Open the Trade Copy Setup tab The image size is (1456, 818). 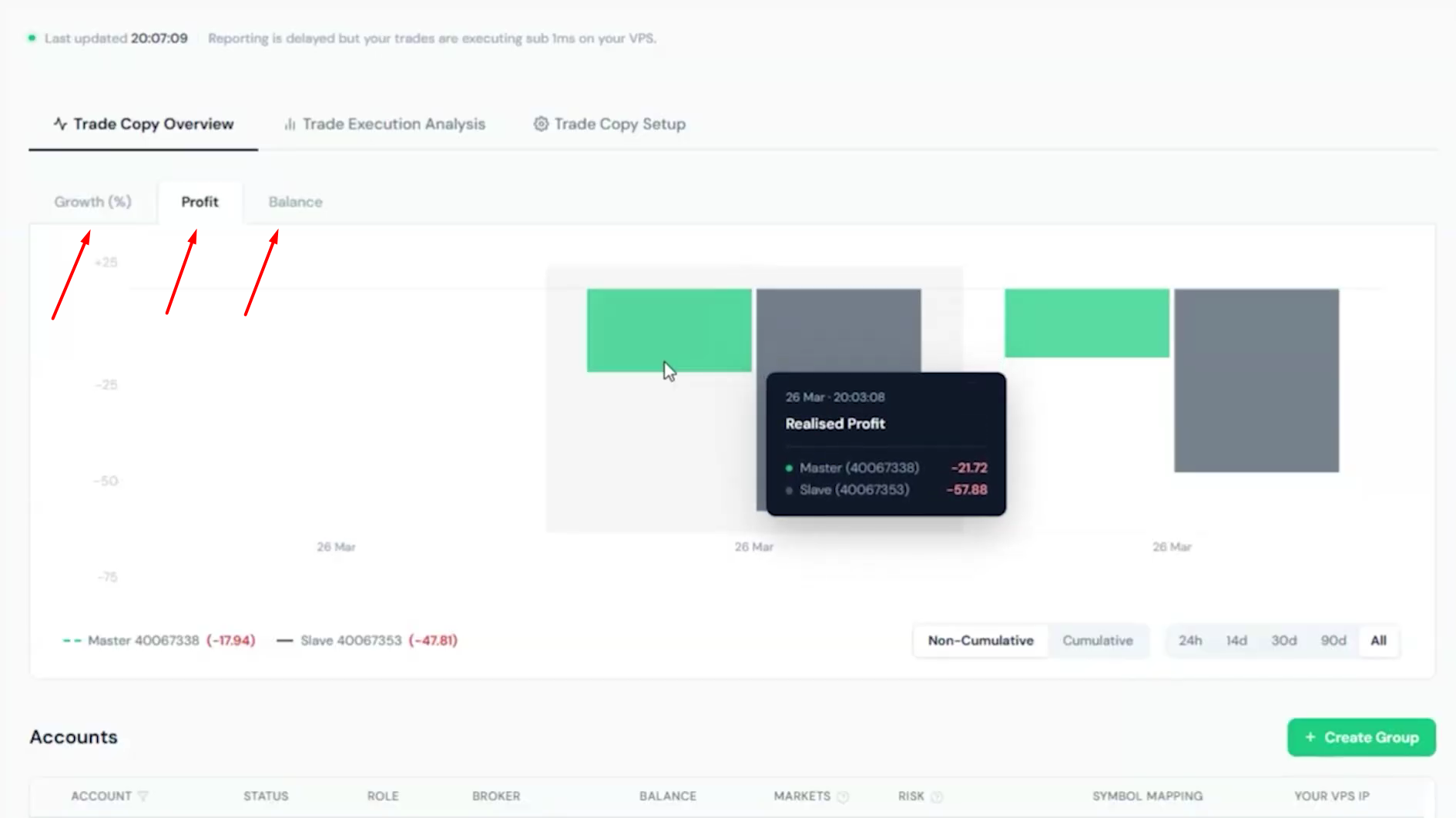pos(609,124)
